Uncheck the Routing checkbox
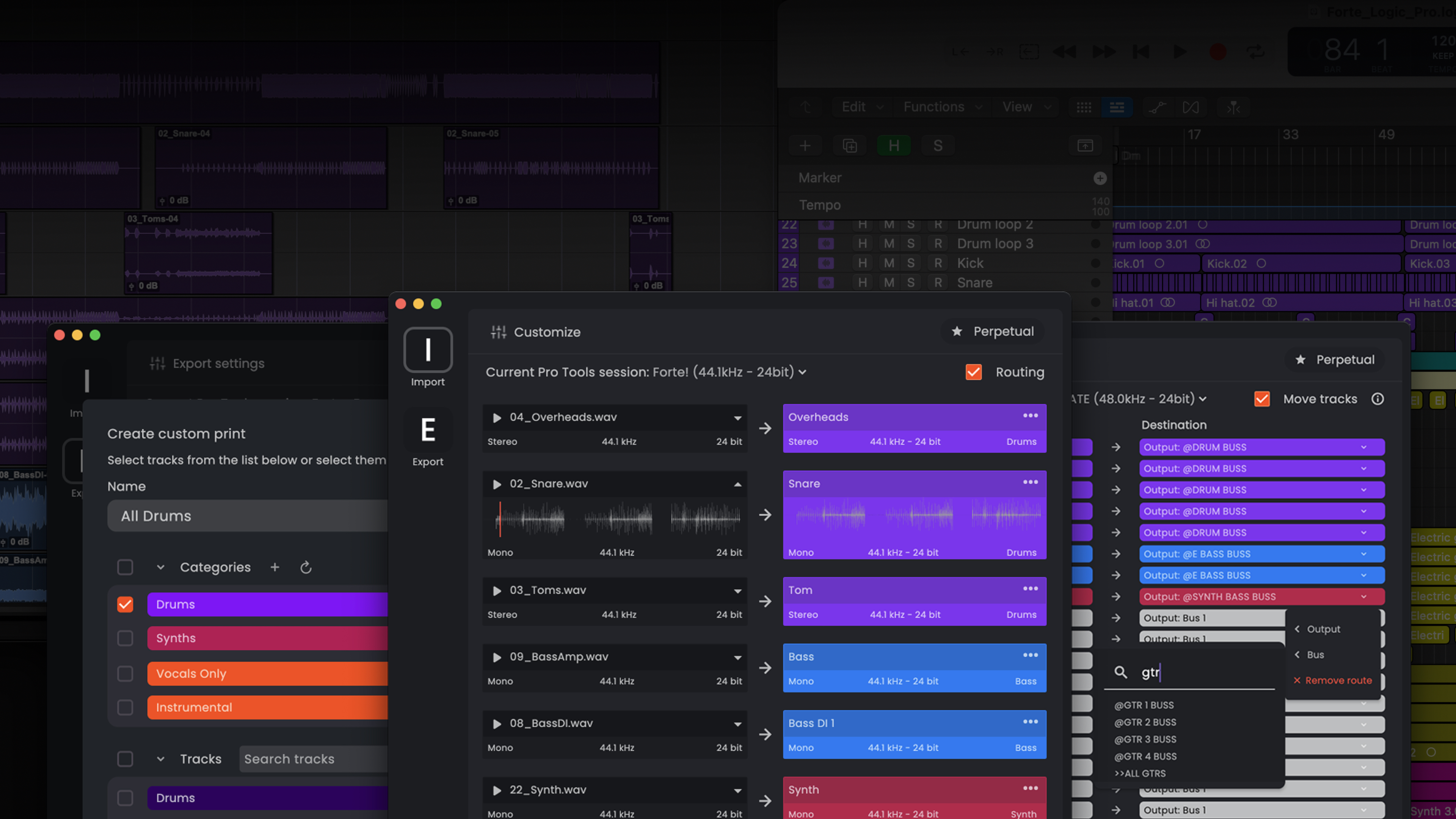The height and width of the screenshot is (819, 1456). coord(973,372)
